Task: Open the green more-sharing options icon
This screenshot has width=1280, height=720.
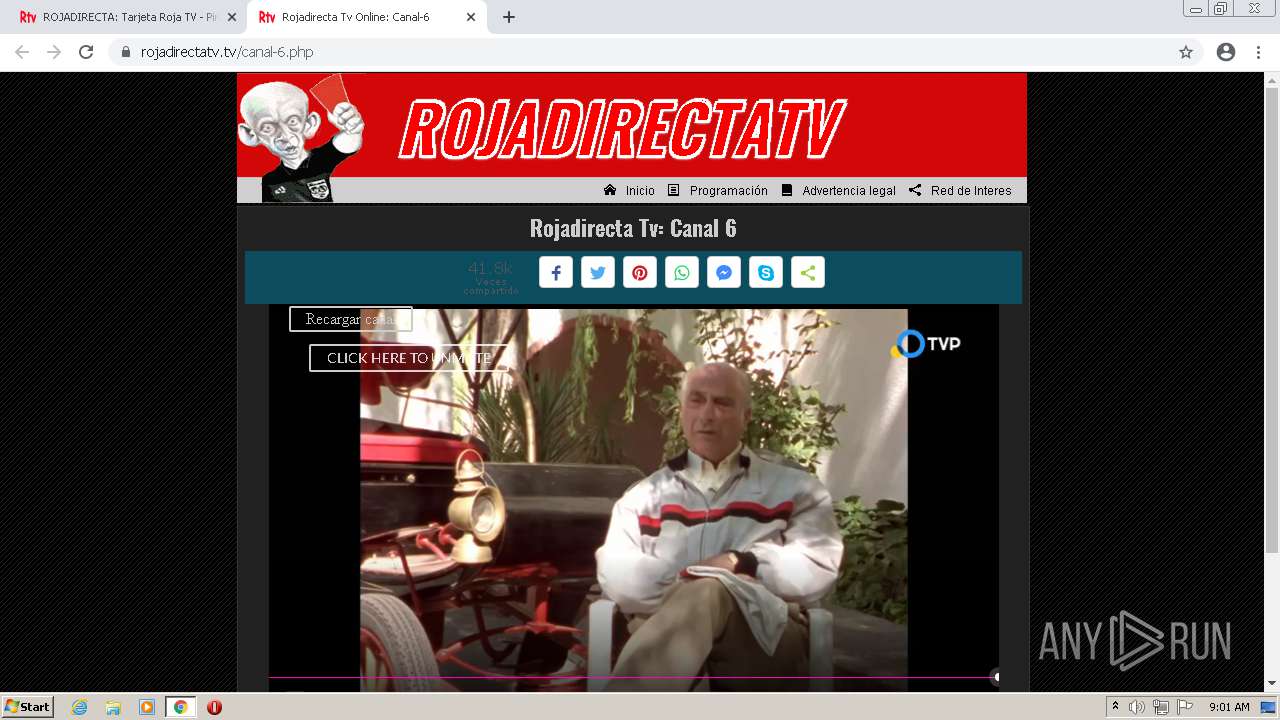Action: (808, 273)
